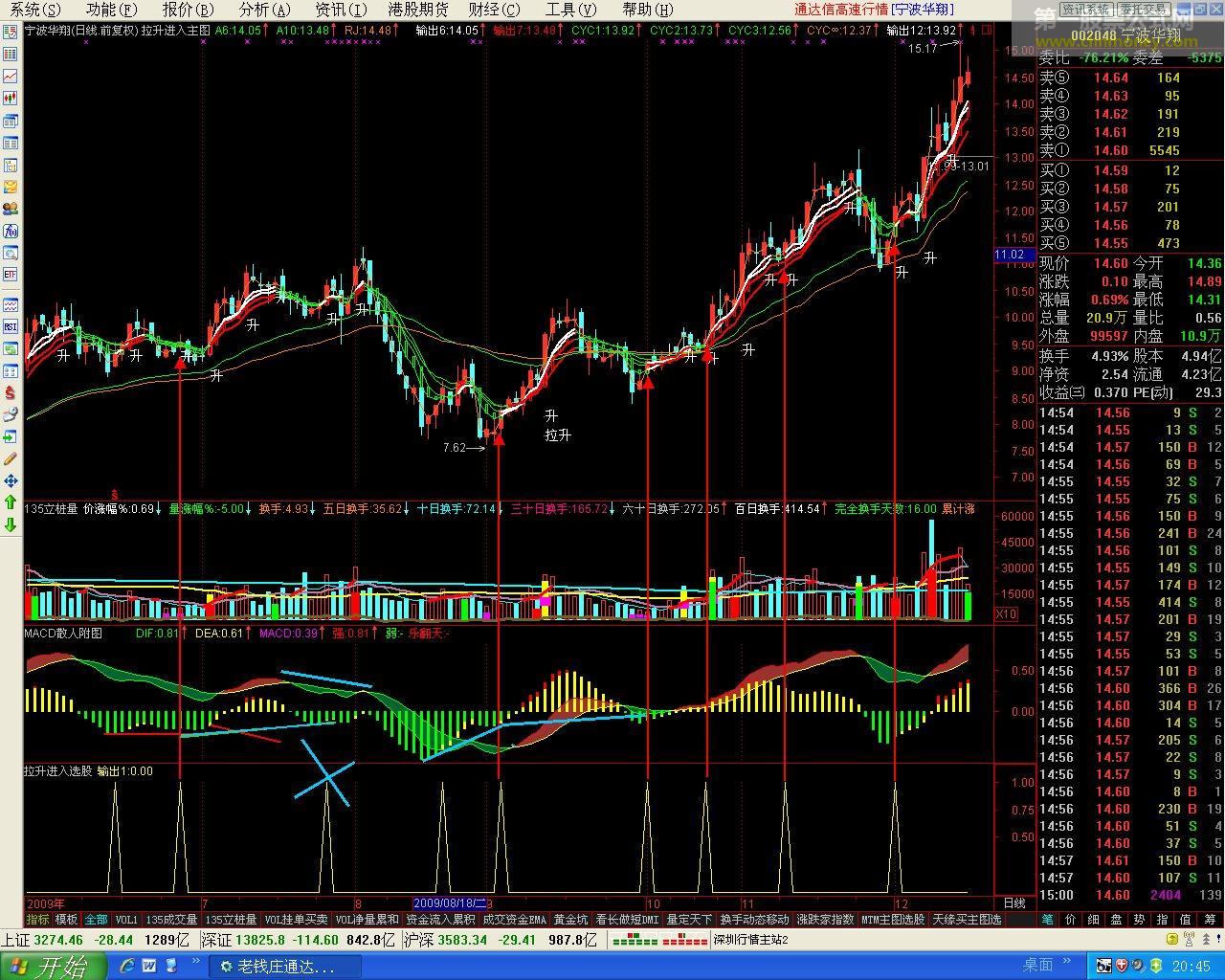Select the candlestick chart icon in left toolbar
The height and width of the screenshot is (980, 1225).
pyautogui.click(x=11, y=98)
